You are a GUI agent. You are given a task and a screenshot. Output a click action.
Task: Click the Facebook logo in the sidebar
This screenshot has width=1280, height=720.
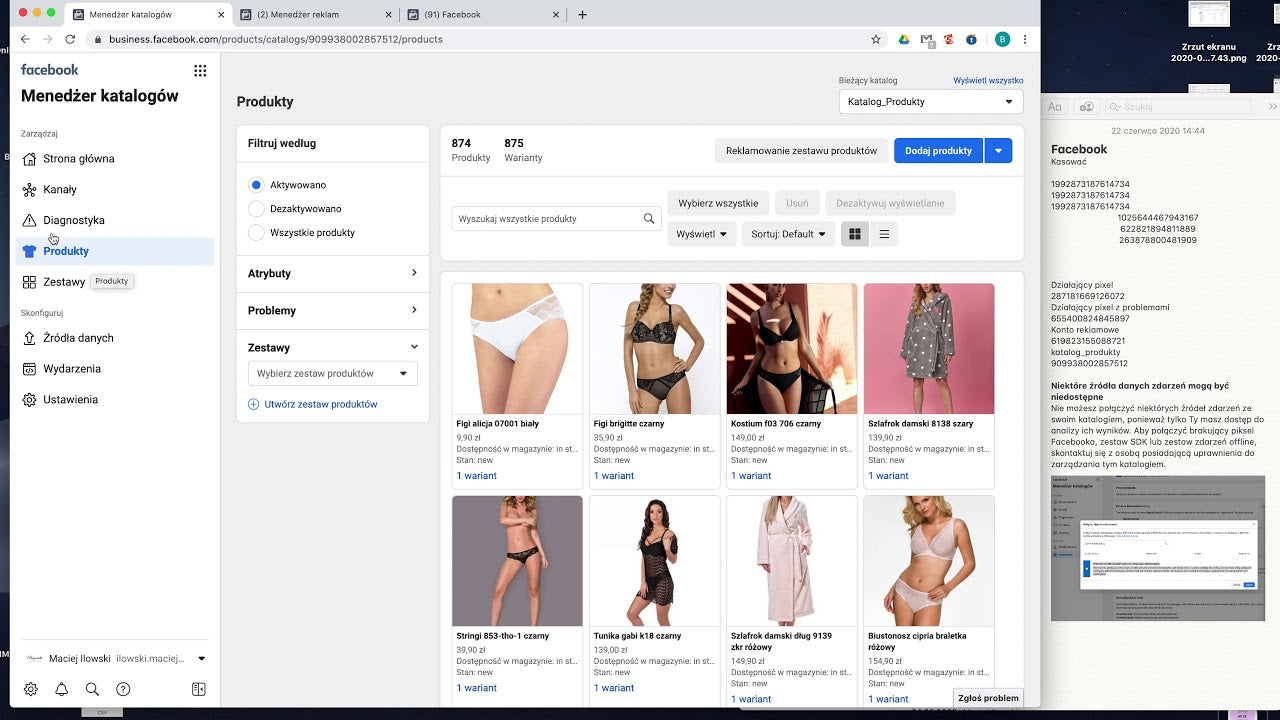tap(50, 70)
